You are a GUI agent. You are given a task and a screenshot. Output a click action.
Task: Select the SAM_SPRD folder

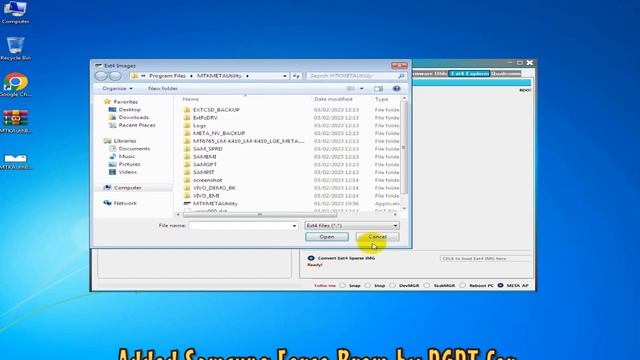coord(207,149)
